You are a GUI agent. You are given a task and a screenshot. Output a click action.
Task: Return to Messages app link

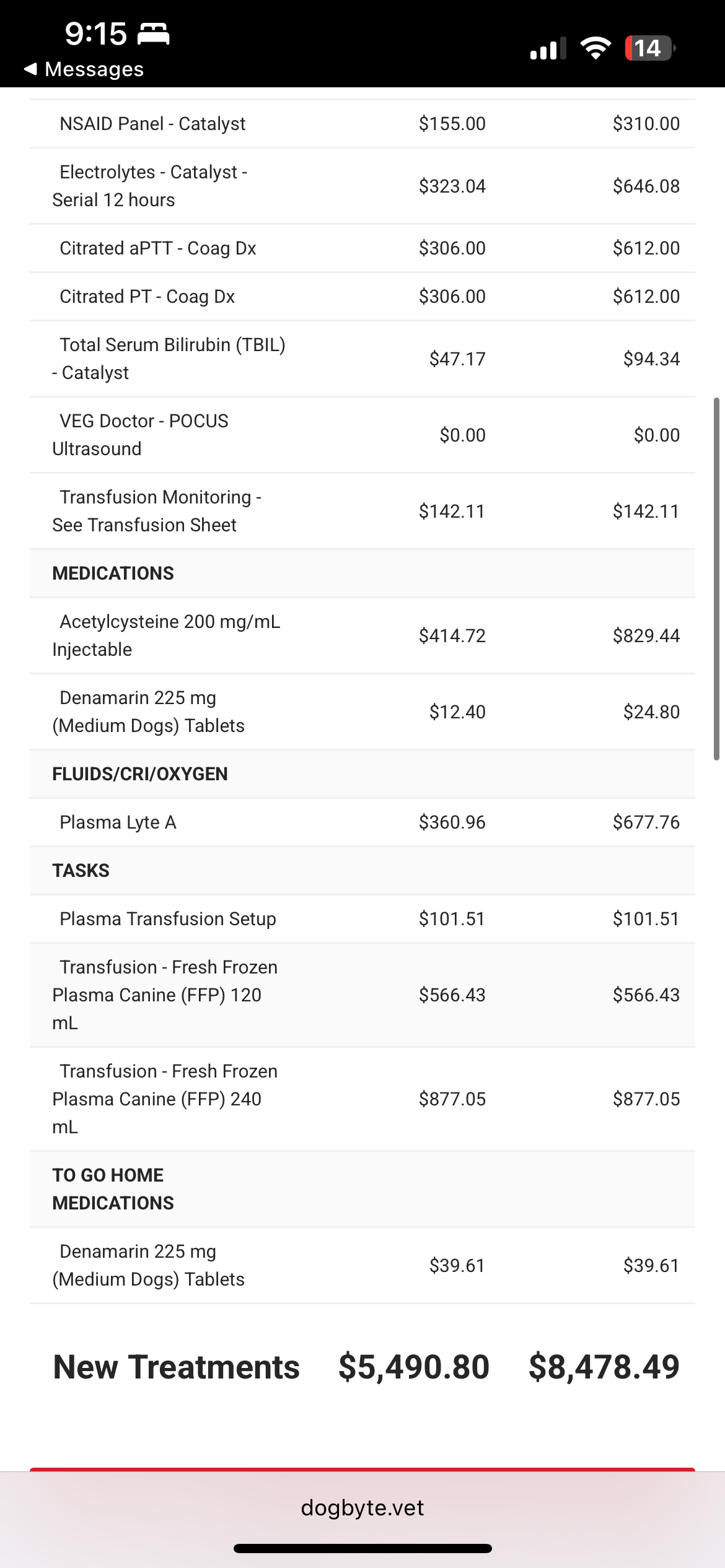[94, 69]
